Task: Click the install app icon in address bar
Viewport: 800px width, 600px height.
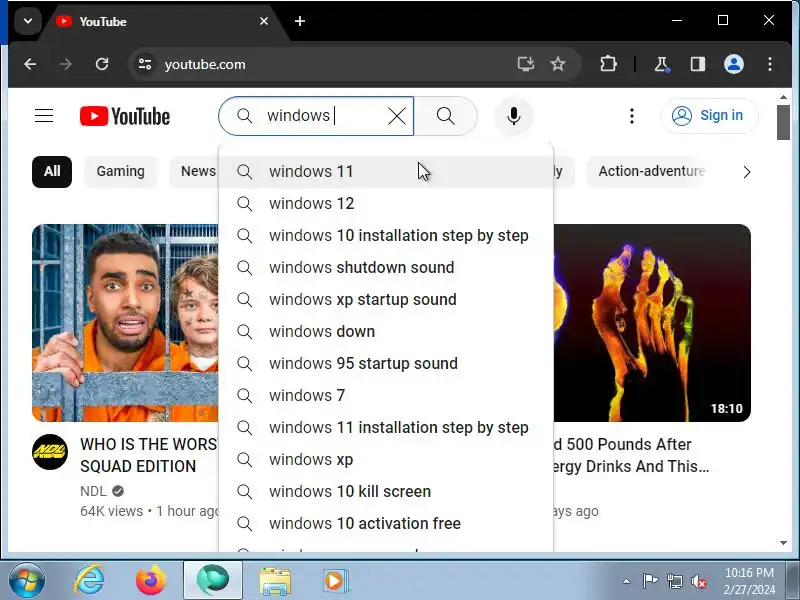Action: coord(526,64)
